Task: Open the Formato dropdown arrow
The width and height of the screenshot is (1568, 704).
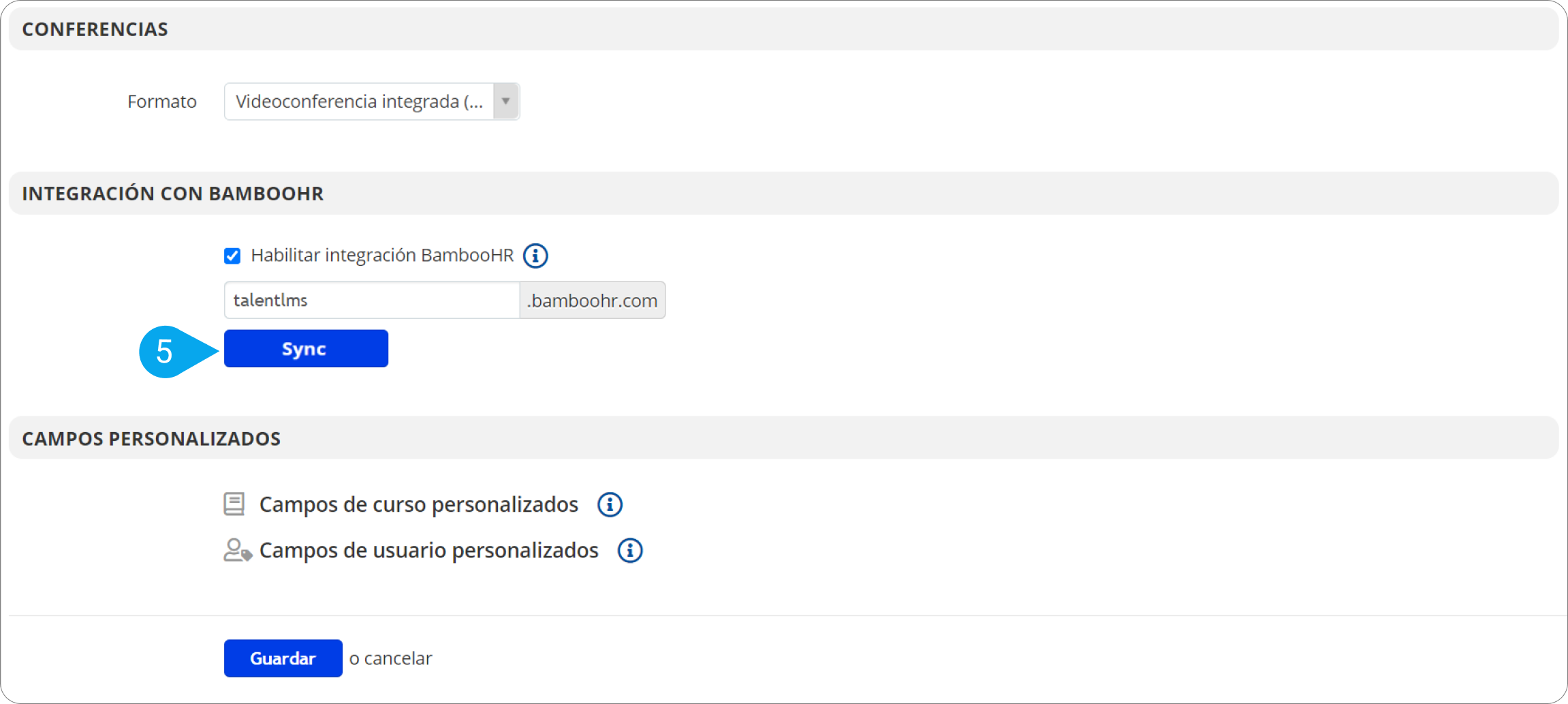Action: [505, 102]
